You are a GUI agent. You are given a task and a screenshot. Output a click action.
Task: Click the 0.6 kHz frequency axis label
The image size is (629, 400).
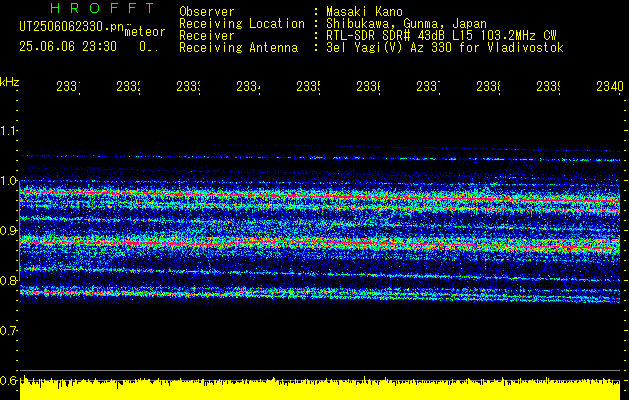click(x=8, y=380)
